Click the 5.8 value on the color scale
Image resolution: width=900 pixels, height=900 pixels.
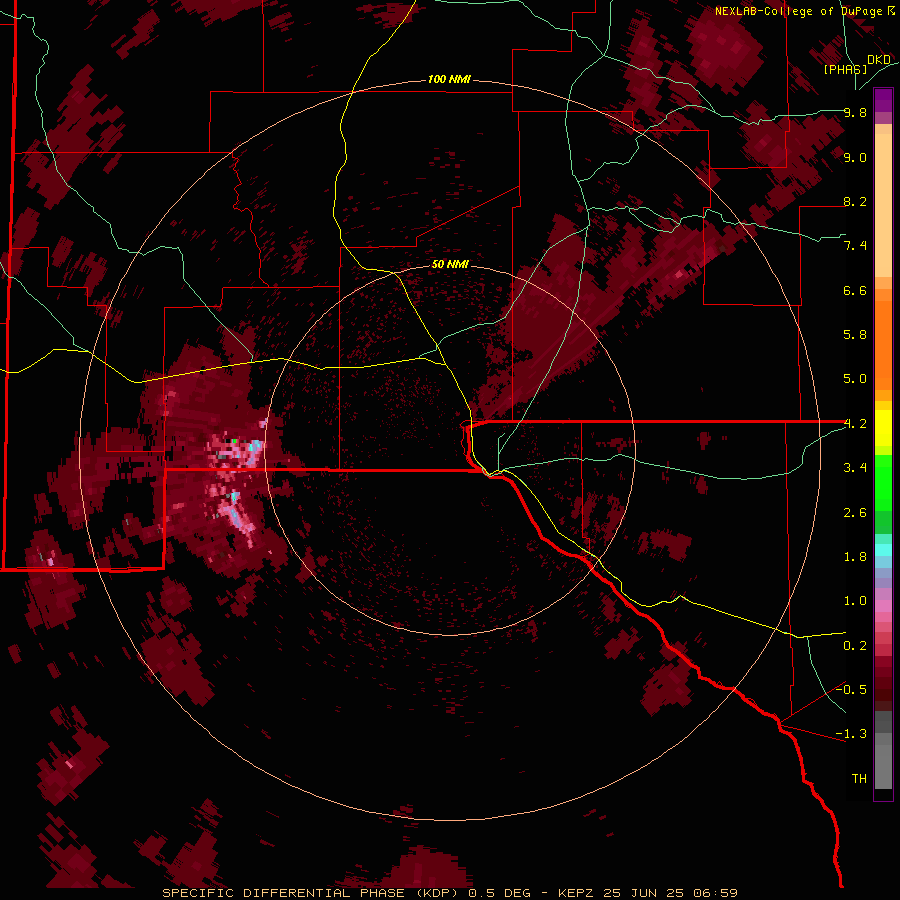tap(855, 335)
